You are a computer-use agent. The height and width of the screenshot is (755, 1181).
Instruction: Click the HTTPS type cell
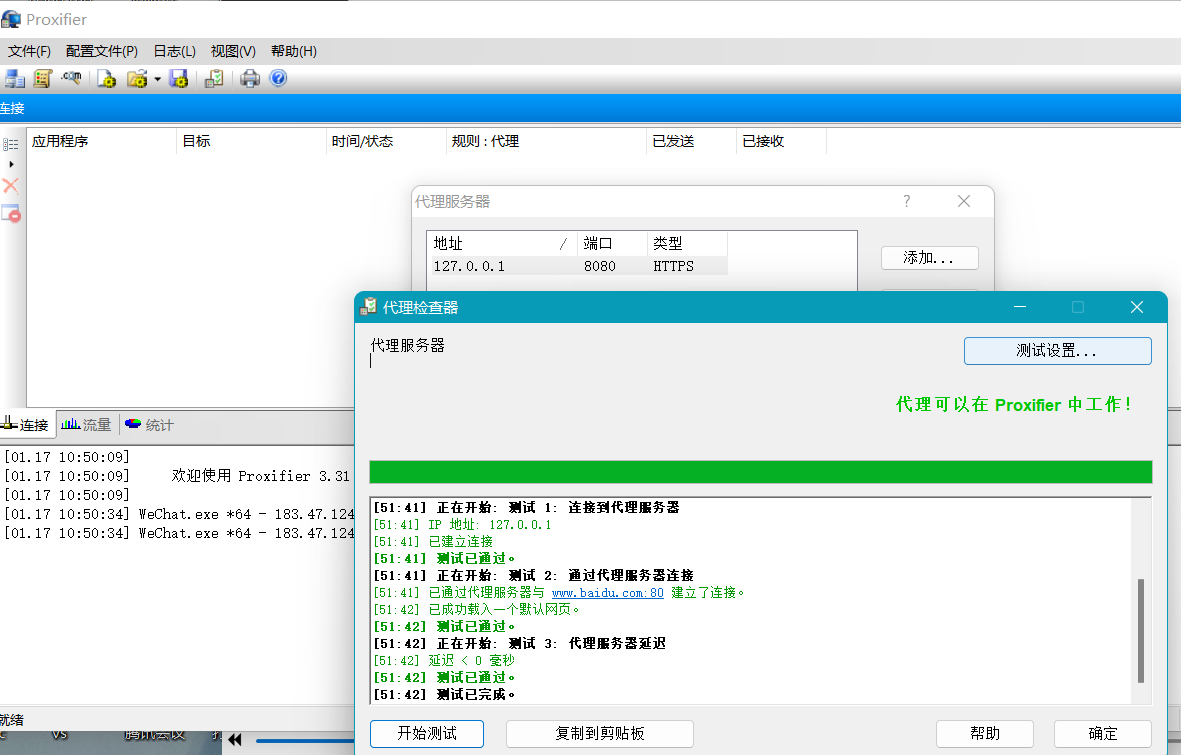(x=673, y=266)
